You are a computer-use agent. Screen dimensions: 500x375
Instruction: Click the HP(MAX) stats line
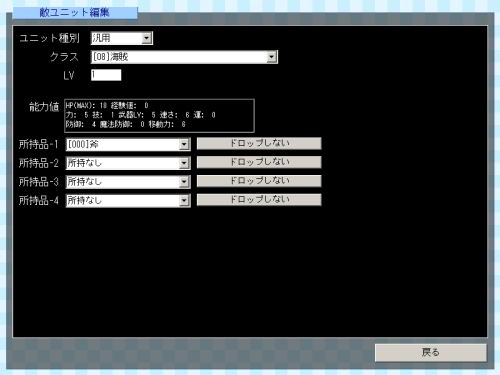click(x=107, y=106)
